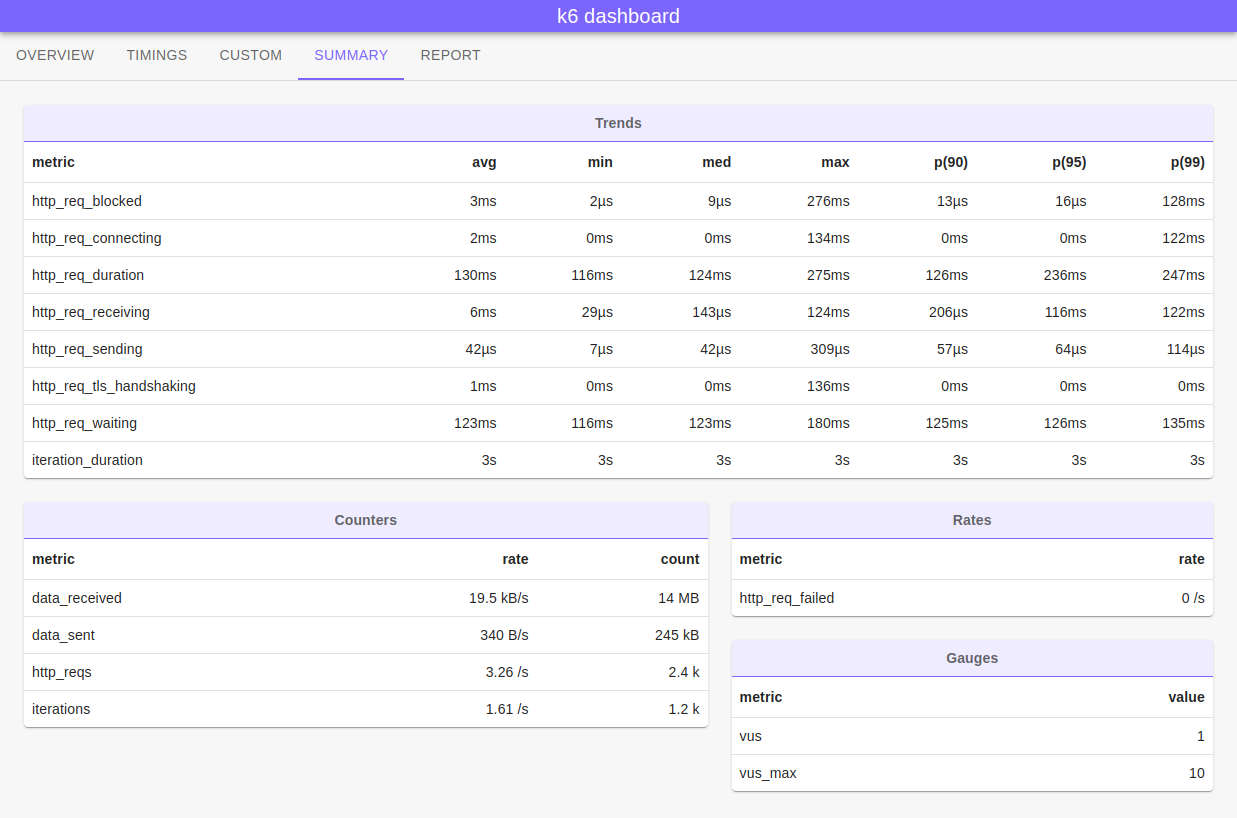Click the p(99) column header
The image size is (1237, 818).
click(x=1187, y=162)
